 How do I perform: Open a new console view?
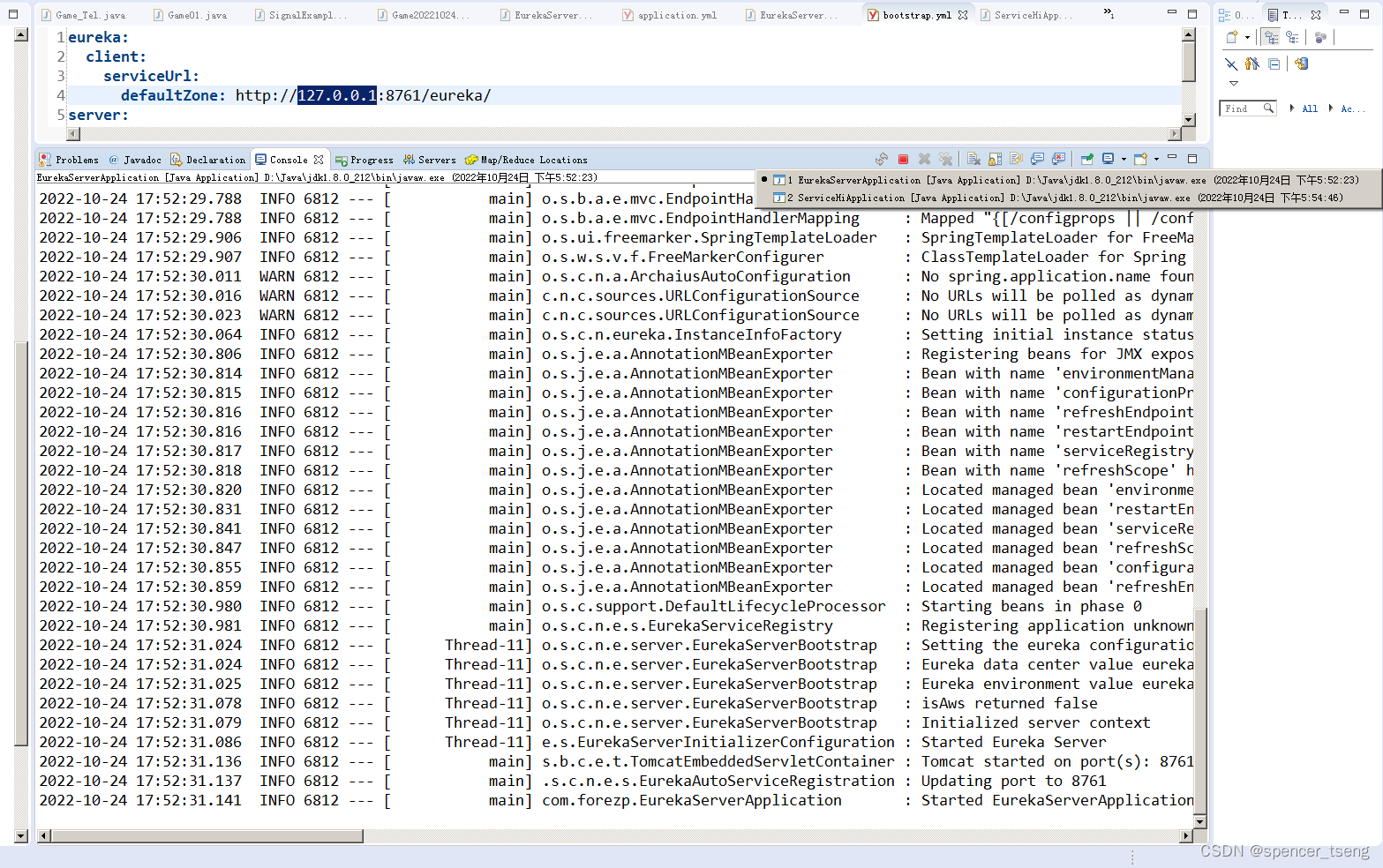click(x=1138, y=159)
